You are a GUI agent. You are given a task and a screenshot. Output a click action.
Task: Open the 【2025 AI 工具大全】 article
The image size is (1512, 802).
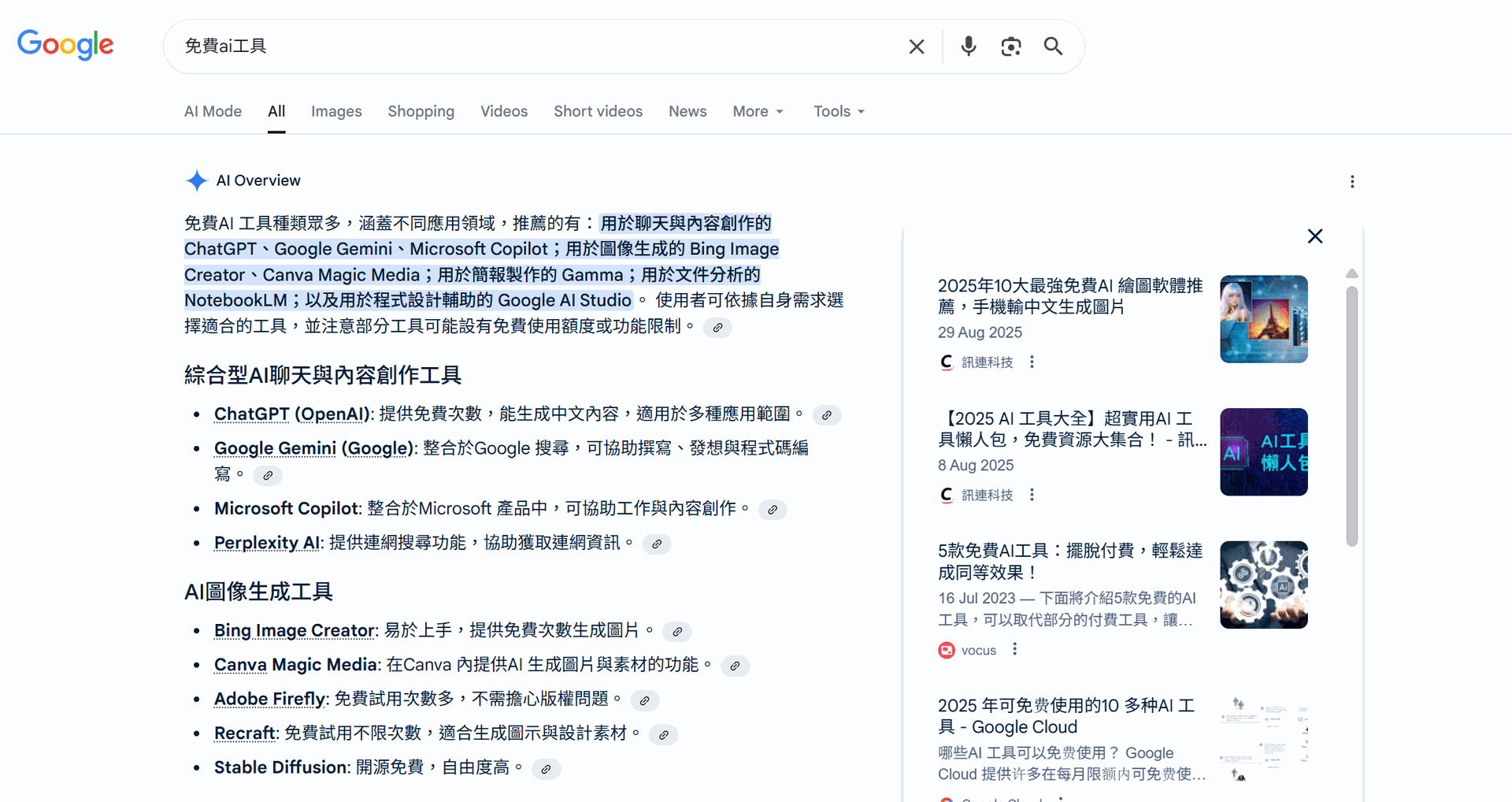[1072, 429]
